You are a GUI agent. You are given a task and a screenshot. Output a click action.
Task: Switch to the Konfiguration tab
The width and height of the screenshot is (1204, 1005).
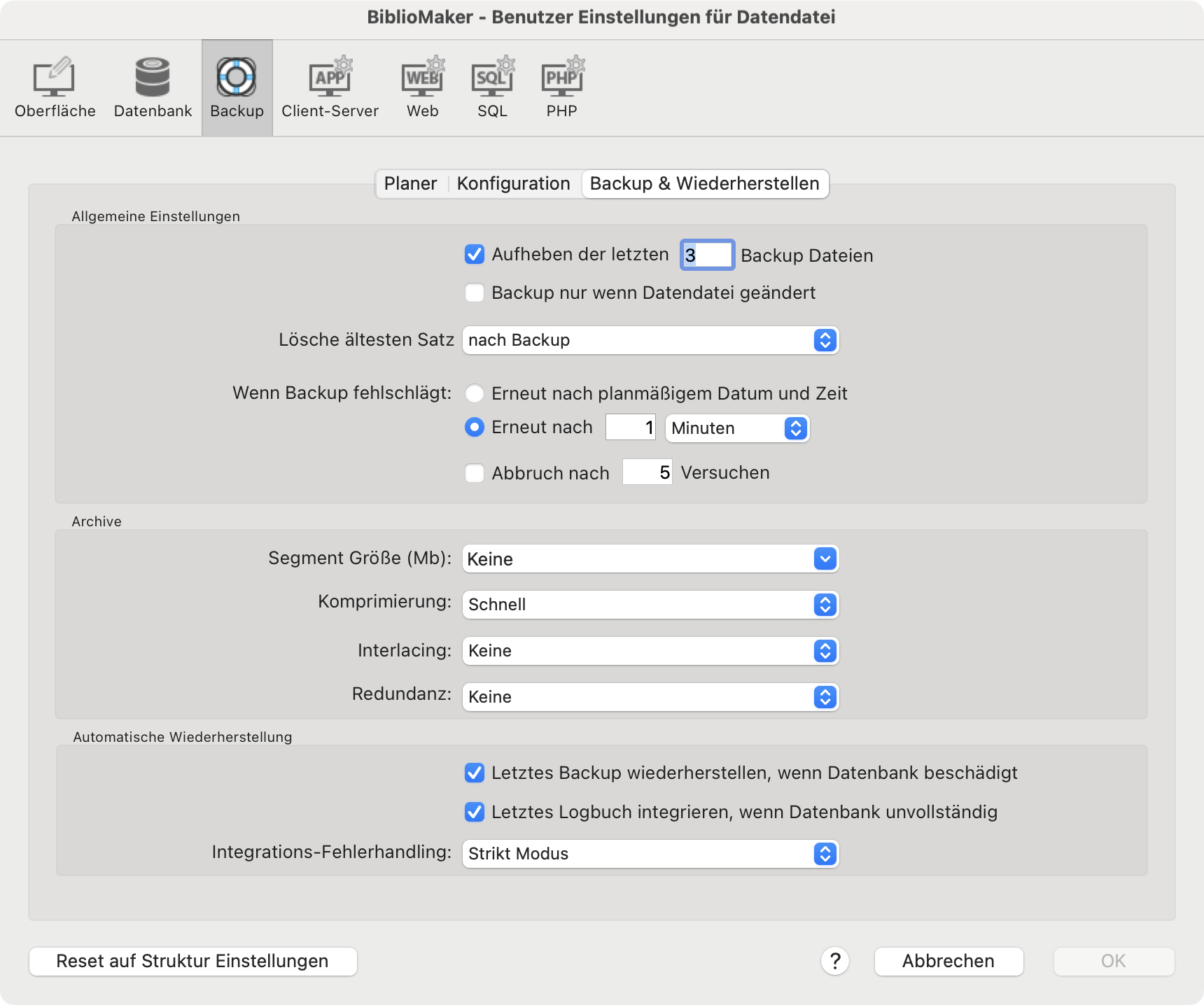click(514, 184)
